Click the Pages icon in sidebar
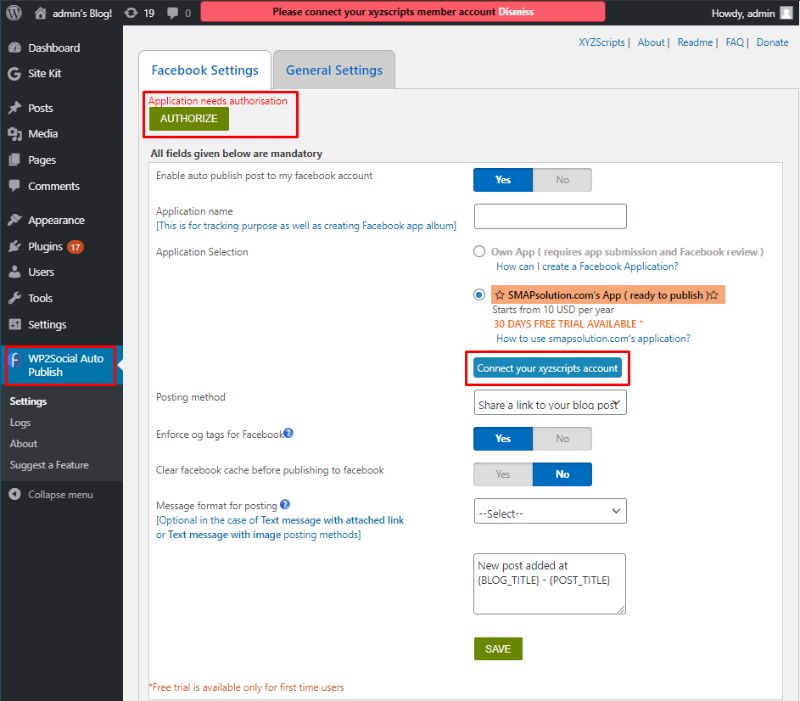The image size is (800, 701). pyautogui.click(x=15, y=160)
